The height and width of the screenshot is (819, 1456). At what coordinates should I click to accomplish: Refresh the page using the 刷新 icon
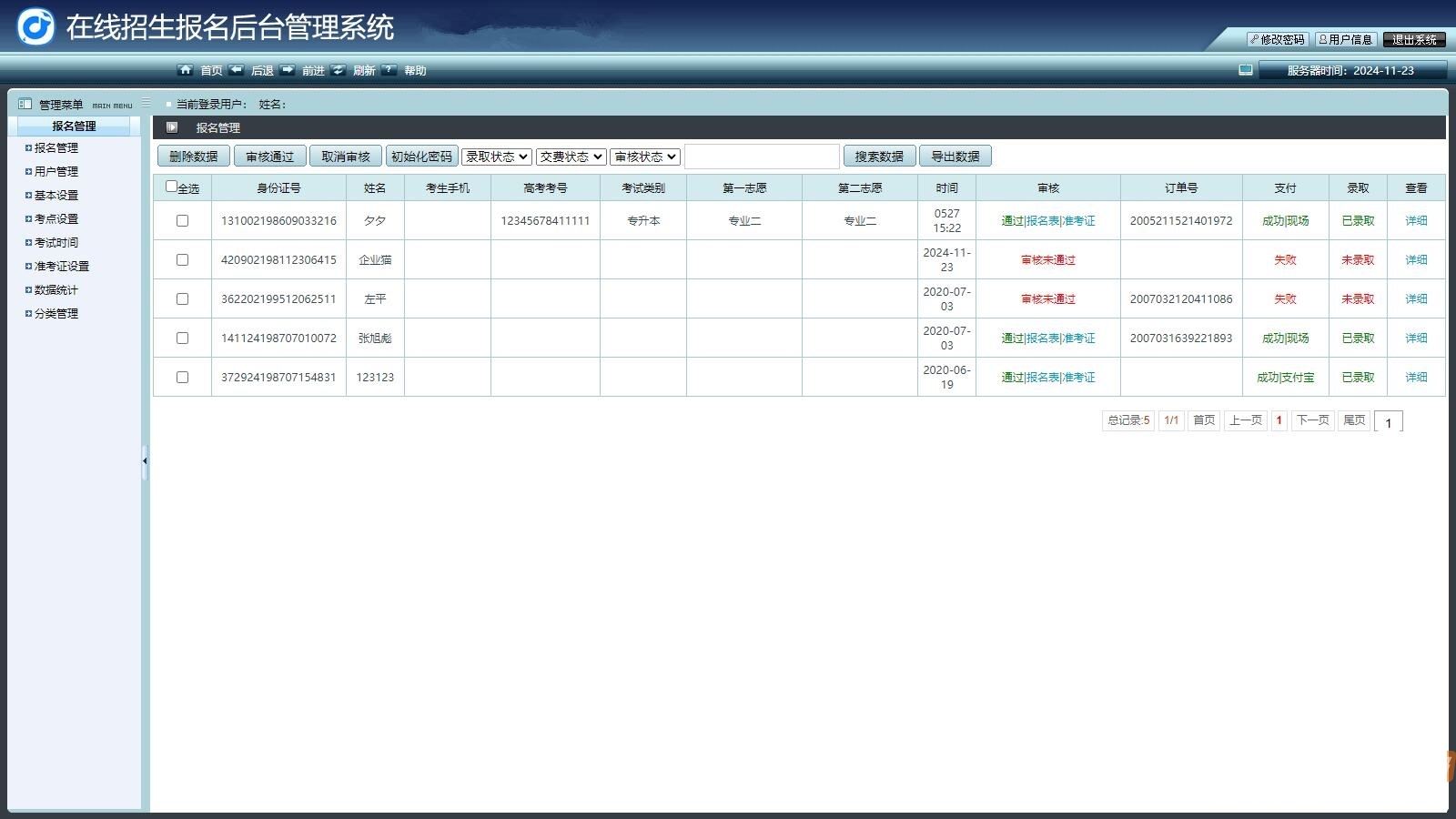click(339, 70)
